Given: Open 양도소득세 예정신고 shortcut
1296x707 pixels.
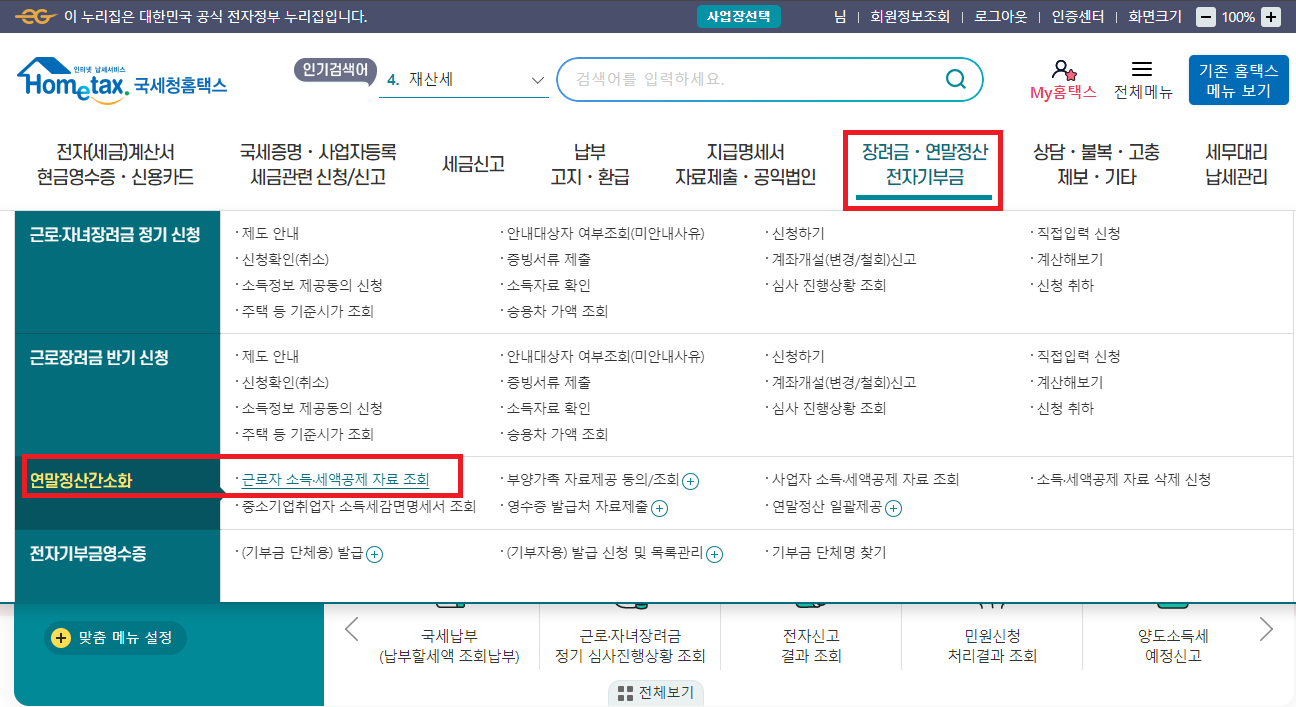Looking at the screenshot, I should tap(1173, 646).
